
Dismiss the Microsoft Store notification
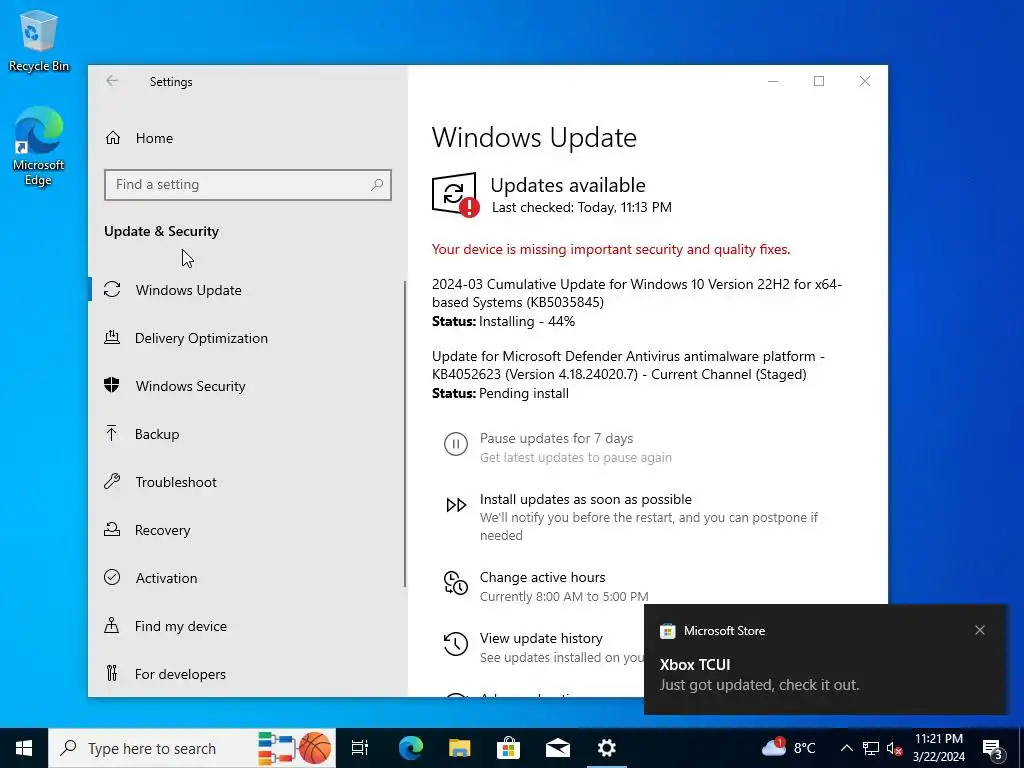coord(980,630)
